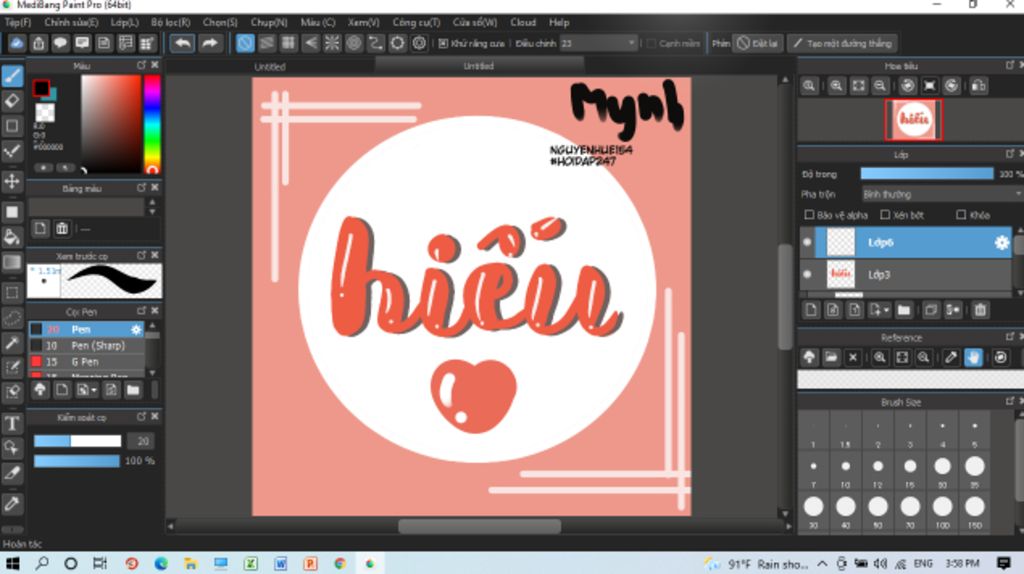Select the G Pen brush
Screen dimensions: 1024x574
(86, 362)
